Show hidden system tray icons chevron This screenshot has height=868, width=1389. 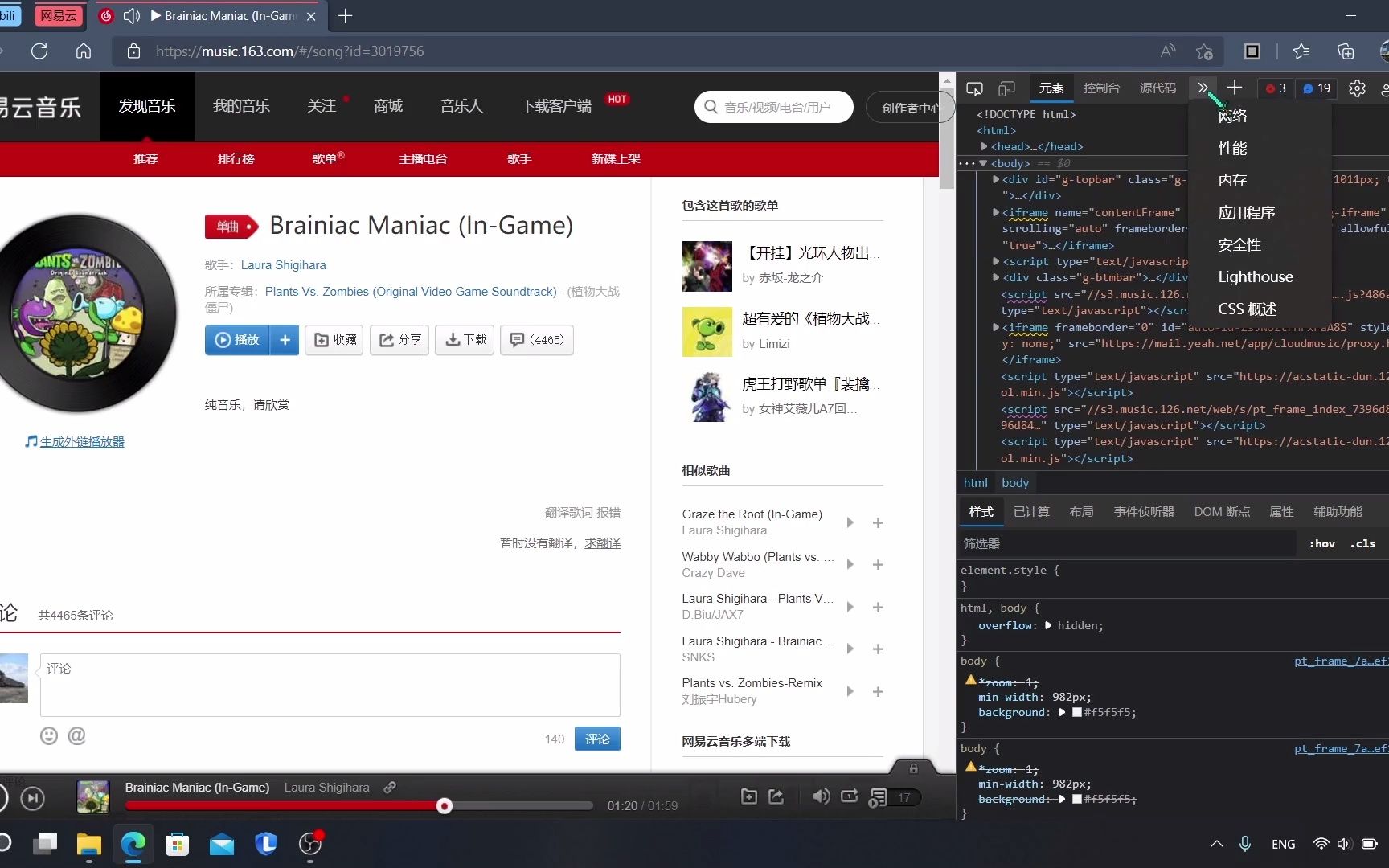[x=1217, y=844]
